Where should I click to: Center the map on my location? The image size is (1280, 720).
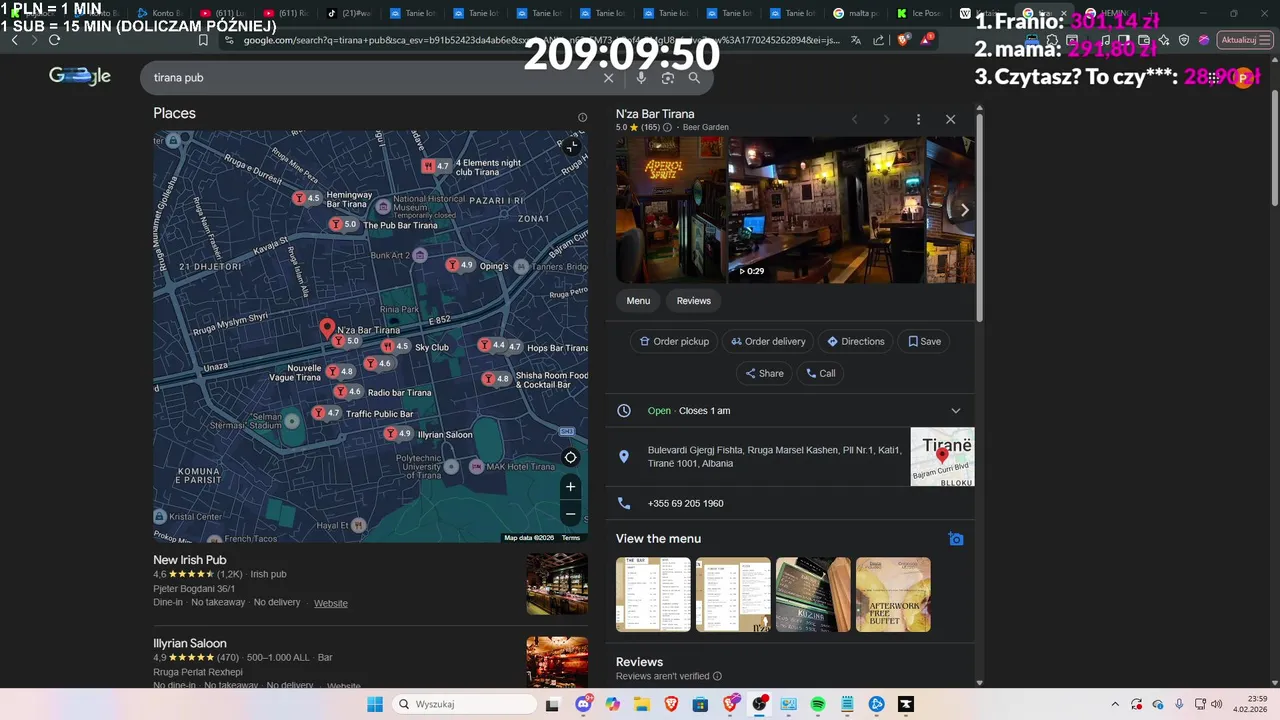point(570,458)
